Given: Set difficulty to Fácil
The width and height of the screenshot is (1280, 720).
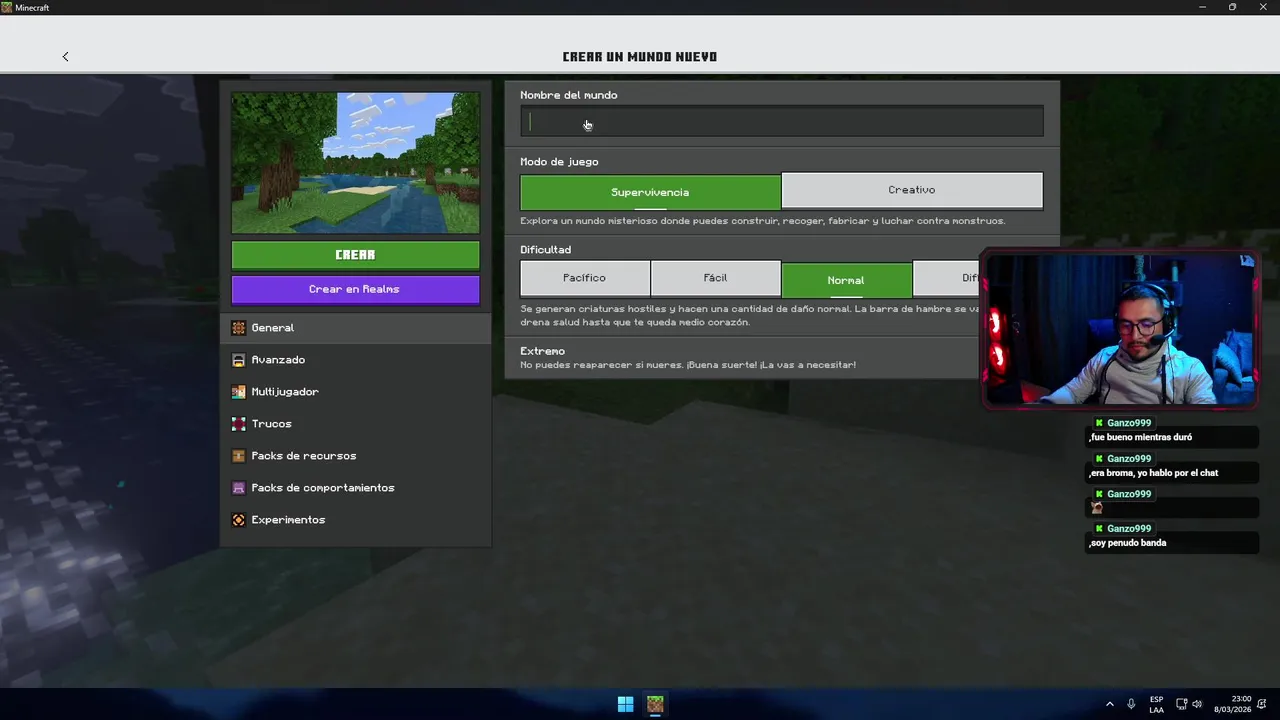Looking at the screenshot, I should click(715, 278).
